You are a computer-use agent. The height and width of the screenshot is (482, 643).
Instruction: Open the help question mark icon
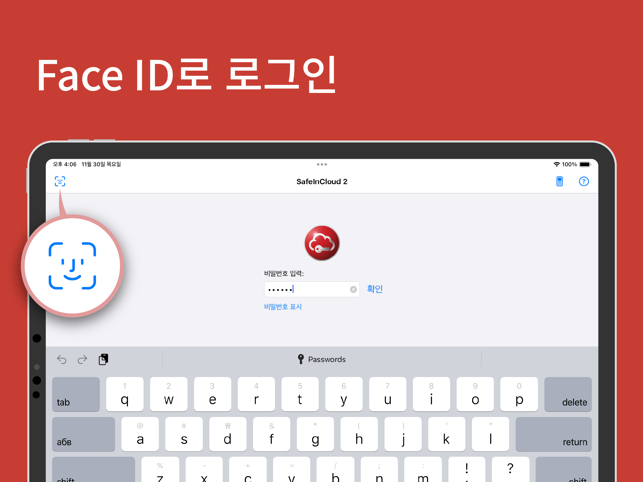[584, 182]
